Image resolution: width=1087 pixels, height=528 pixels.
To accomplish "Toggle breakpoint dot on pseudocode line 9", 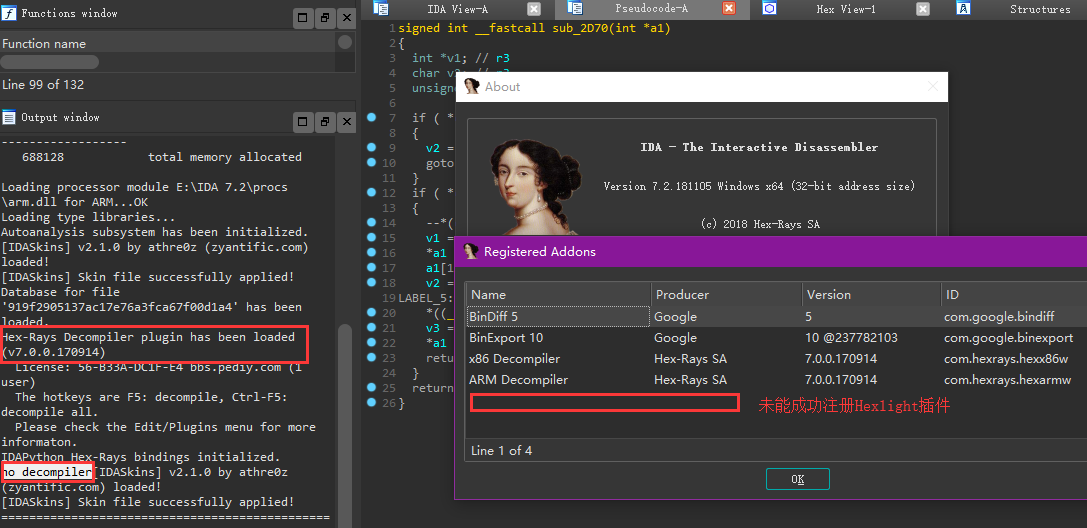I will coord(371,147).
